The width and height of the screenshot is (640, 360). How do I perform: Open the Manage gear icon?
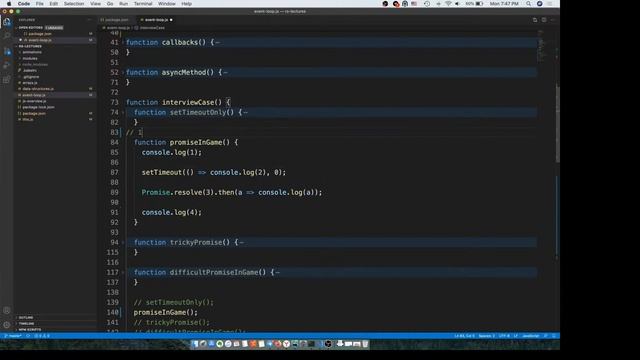(x=7, y=325)
